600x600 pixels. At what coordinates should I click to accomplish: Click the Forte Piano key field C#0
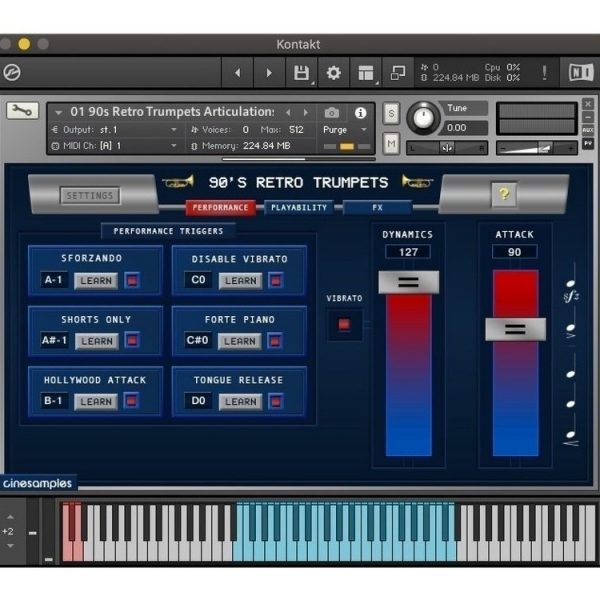click(x=197, y=340)
